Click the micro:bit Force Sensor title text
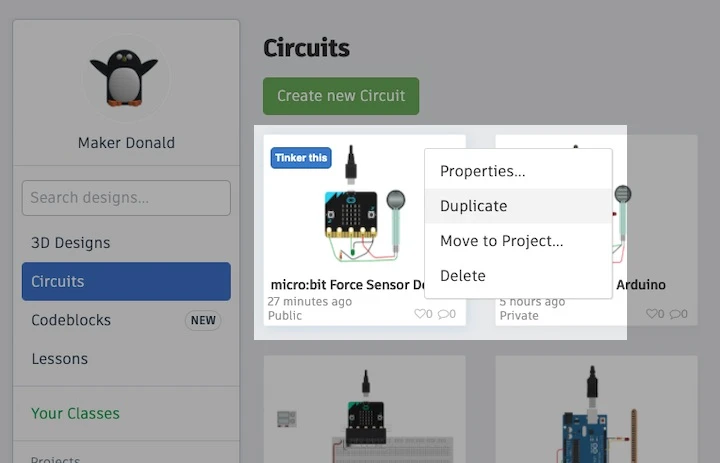Viewport: 720px width, 463px height. point(348,285)
